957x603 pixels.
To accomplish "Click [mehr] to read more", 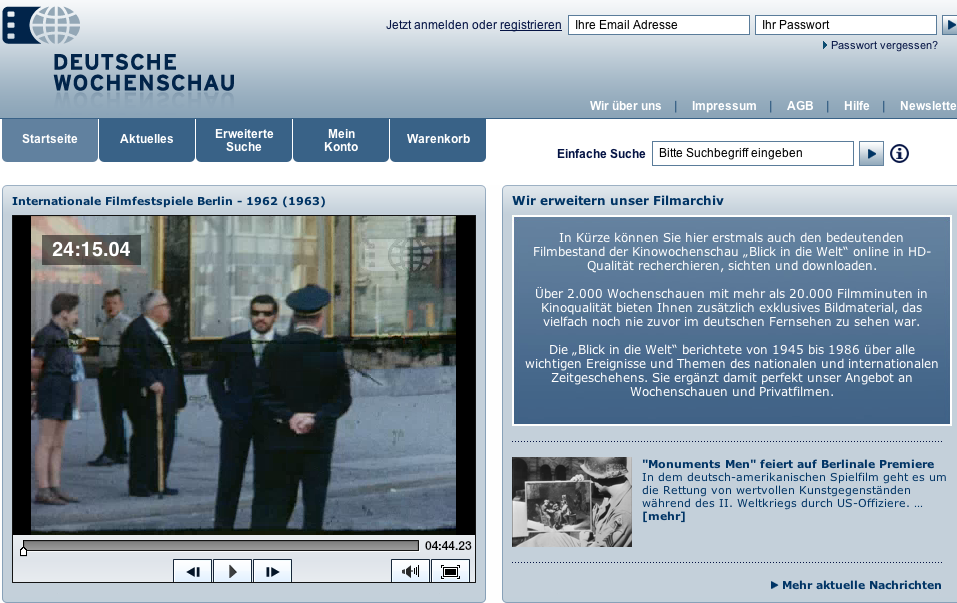I will (663, 516).
